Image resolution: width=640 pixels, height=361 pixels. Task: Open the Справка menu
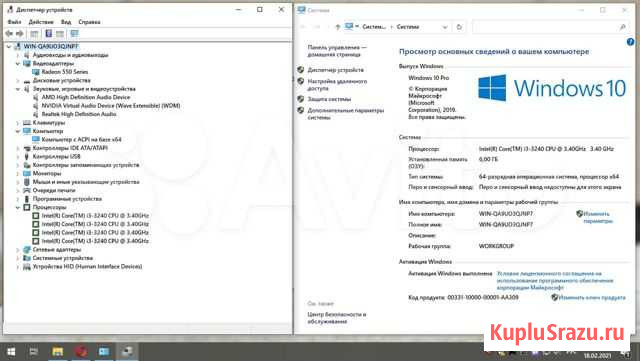click(x=89, y=22)
